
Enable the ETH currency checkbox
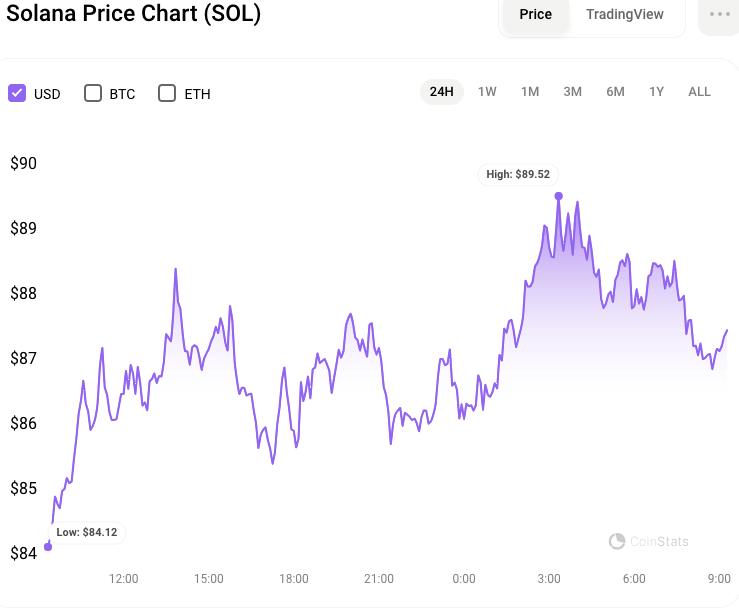coord(167,93)
